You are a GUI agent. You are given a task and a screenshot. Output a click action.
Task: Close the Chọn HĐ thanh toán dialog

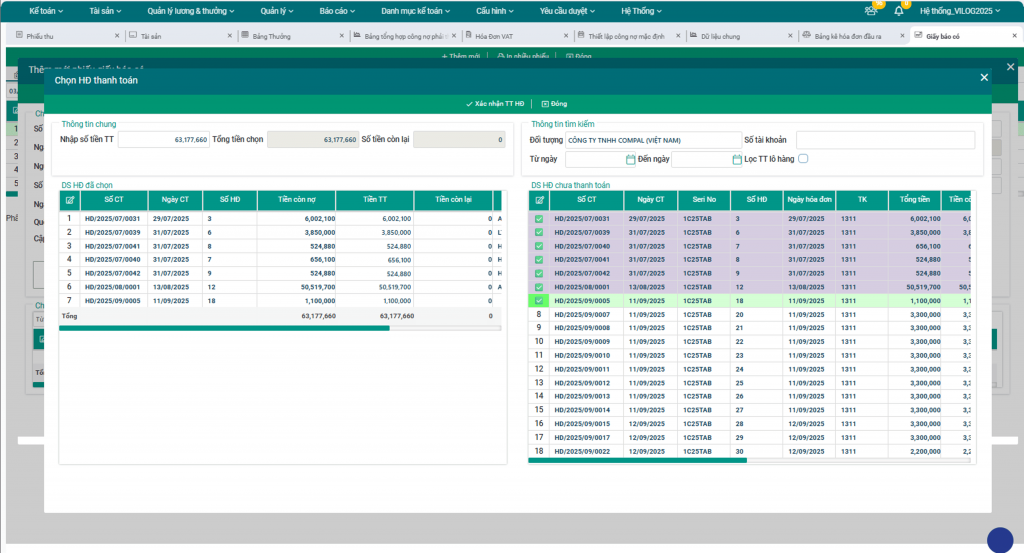[x=983, y=78]
